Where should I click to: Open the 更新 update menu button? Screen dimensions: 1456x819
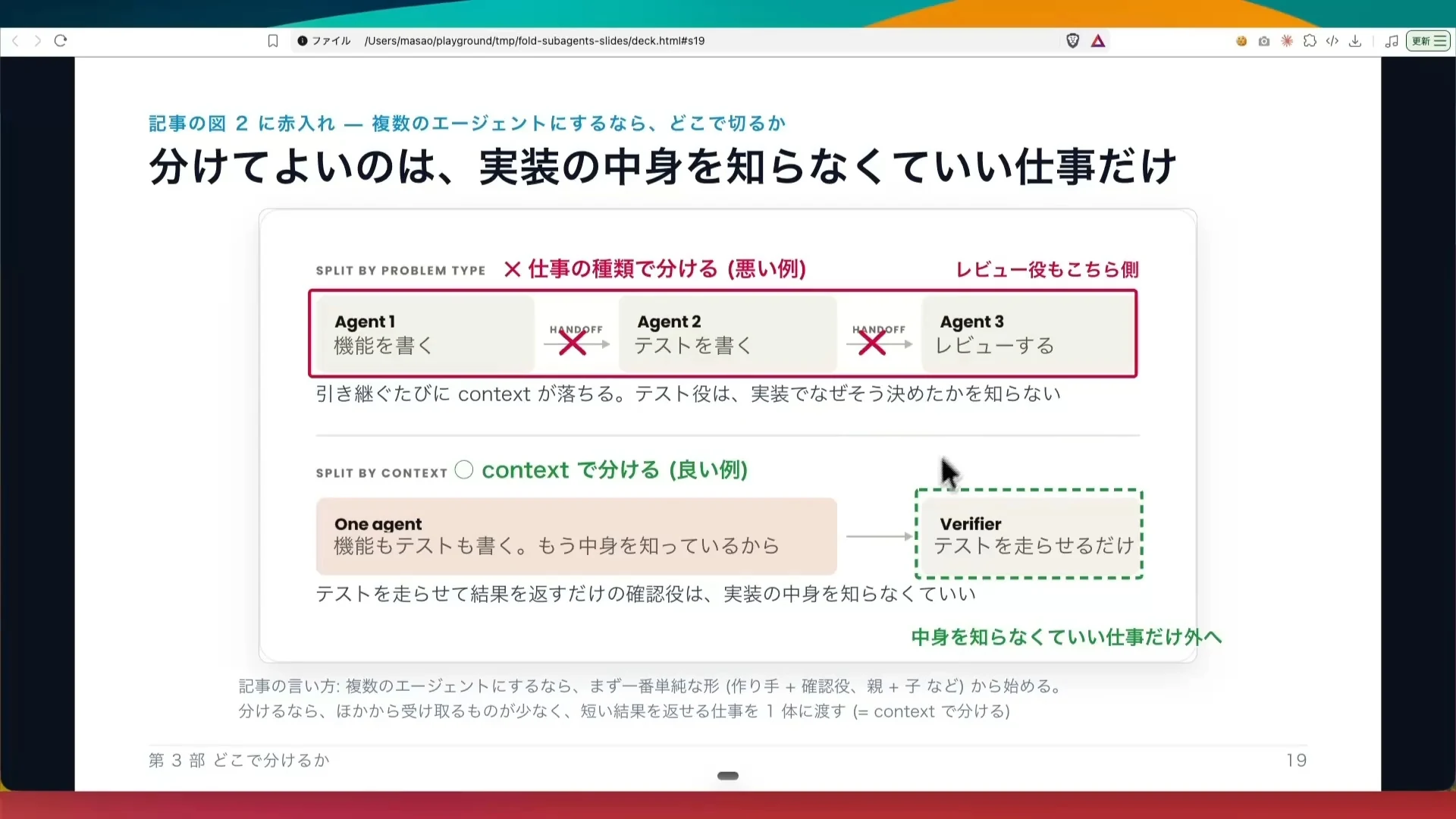[1429, 41]
